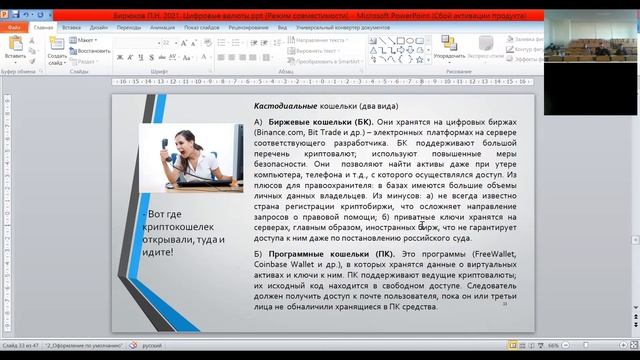
Task: Click the Fit Slide to Window icon
Action: [x=634, y=345]
